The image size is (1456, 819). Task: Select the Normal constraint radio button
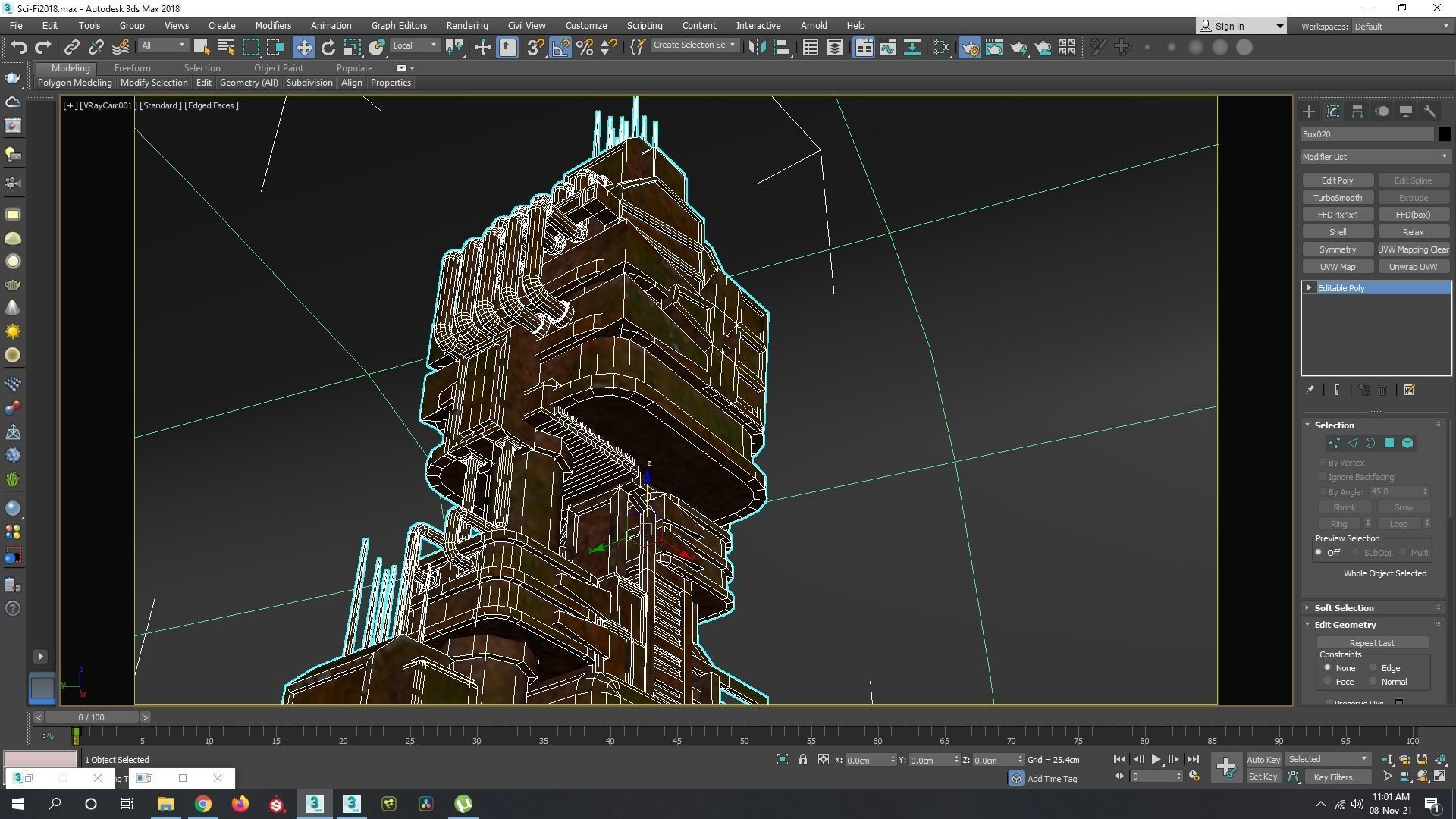[1373, 681]
